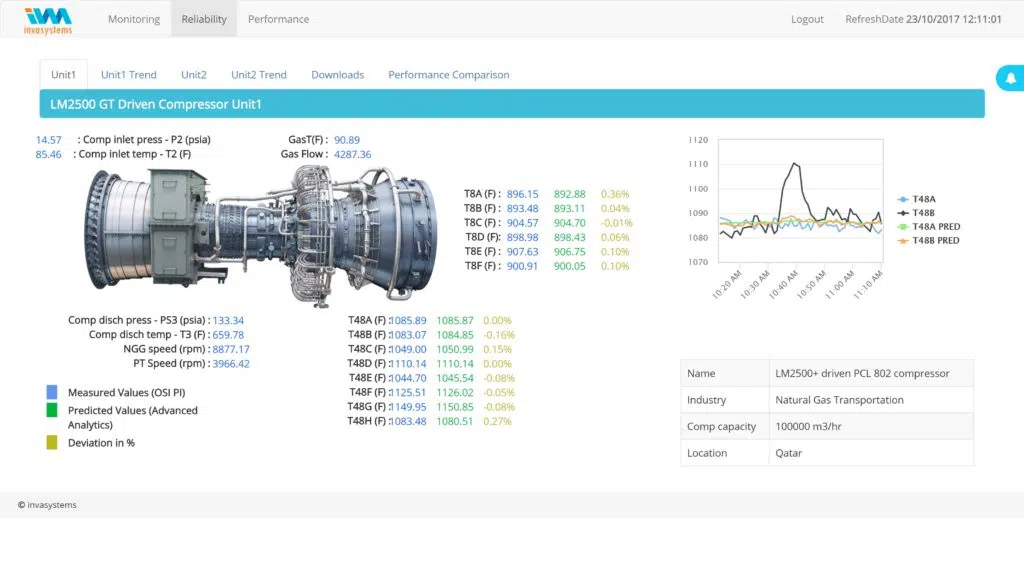Click T48H deviation 0.27%

tap(498, 421)
